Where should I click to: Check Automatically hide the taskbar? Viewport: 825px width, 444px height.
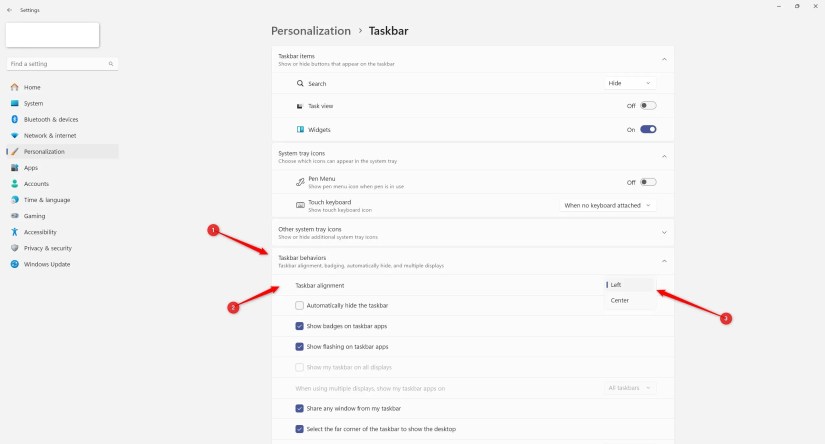[299, 306]
